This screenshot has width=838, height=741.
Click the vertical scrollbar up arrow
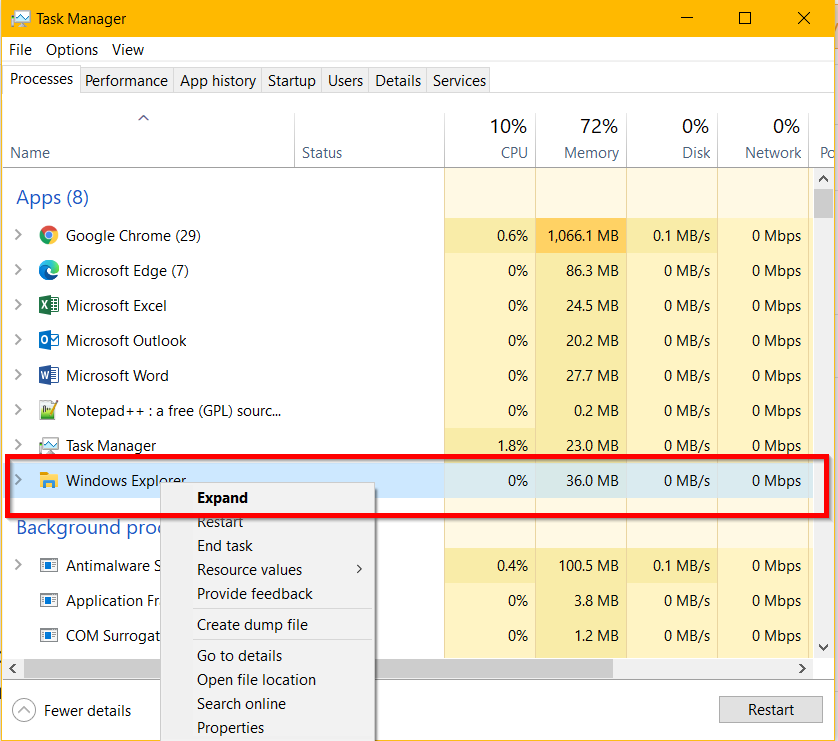[824, 179]
